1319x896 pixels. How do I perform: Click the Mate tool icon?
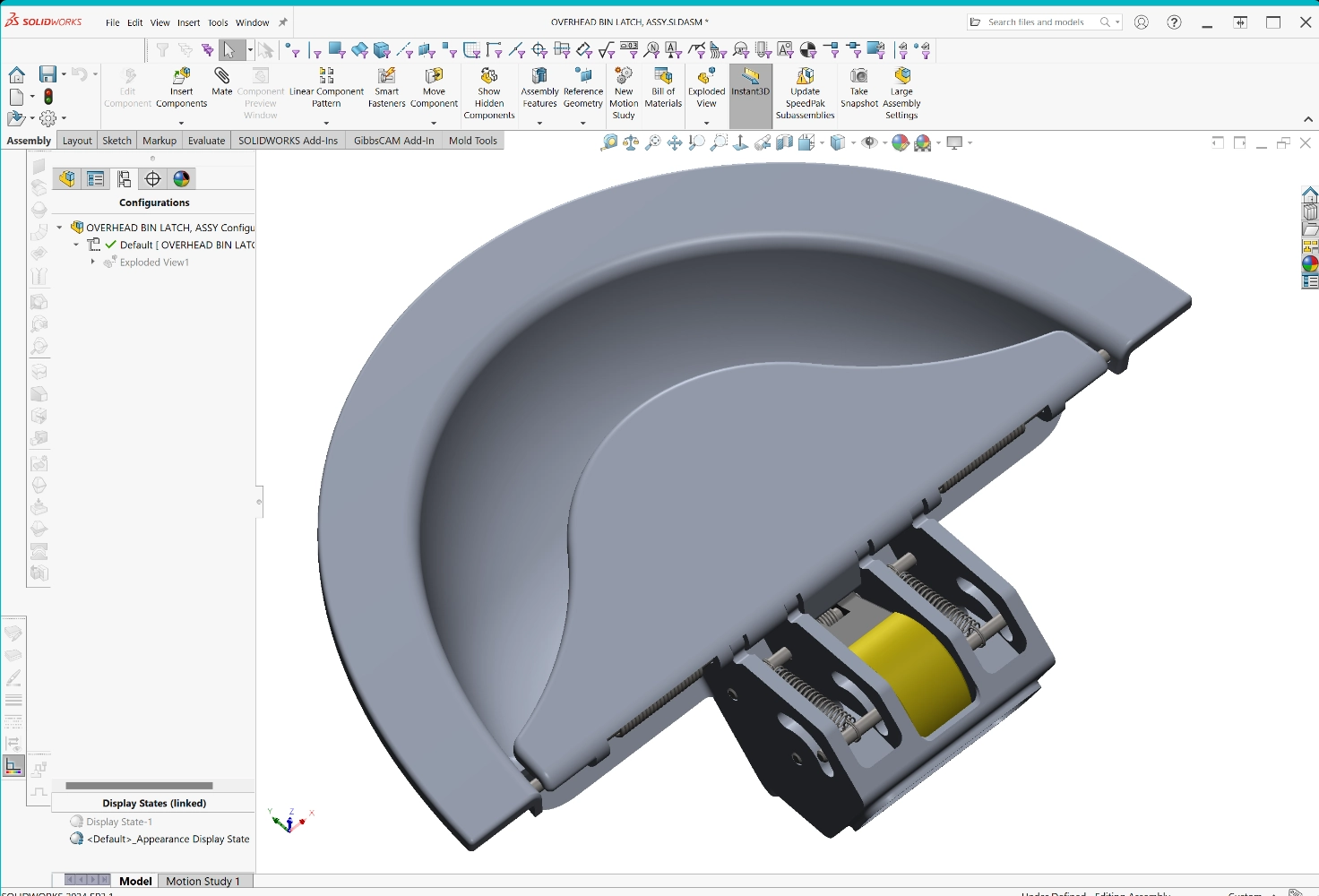[222, 77]
